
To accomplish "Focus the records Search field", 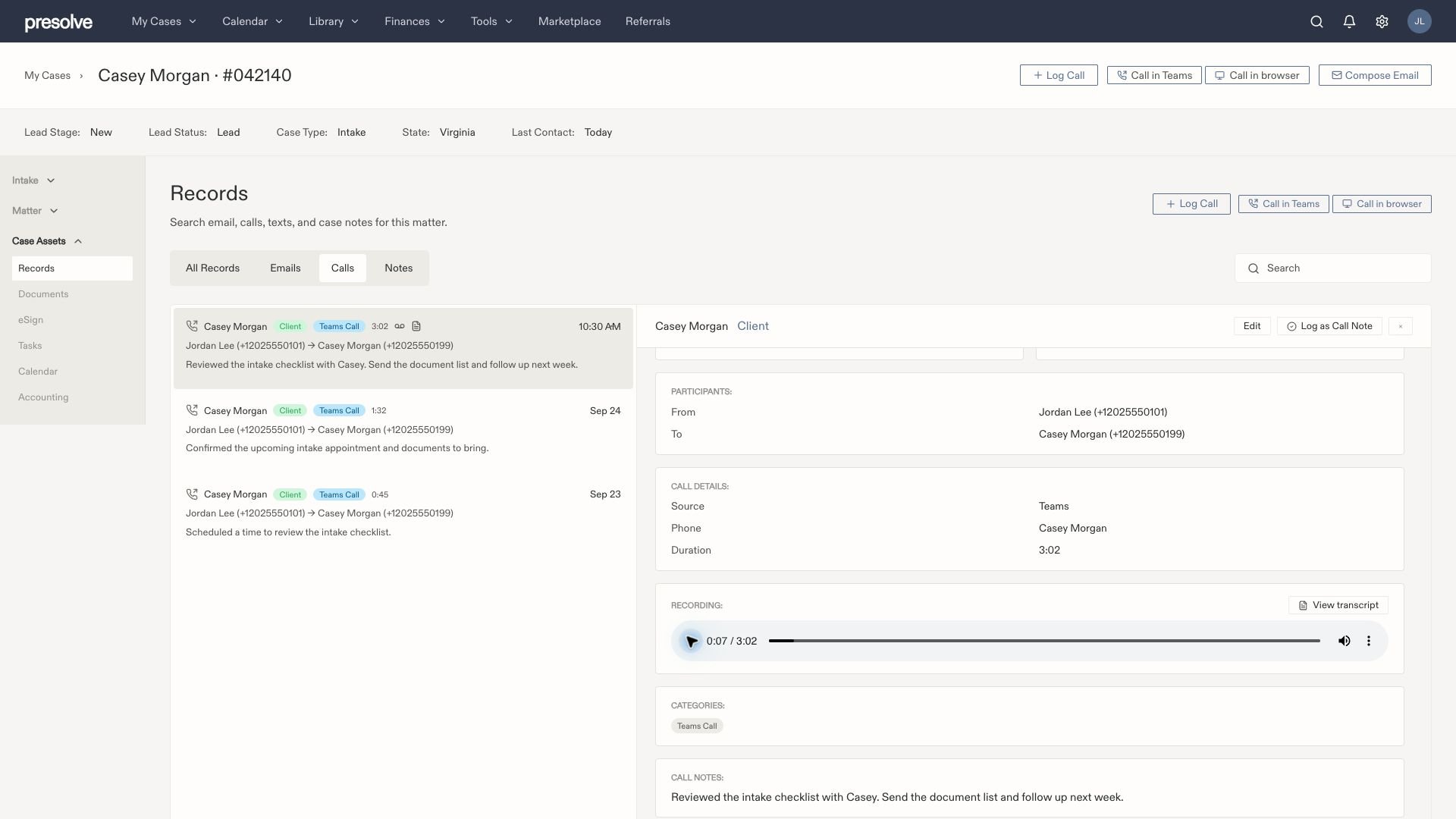I will (x=1332, y=268).
